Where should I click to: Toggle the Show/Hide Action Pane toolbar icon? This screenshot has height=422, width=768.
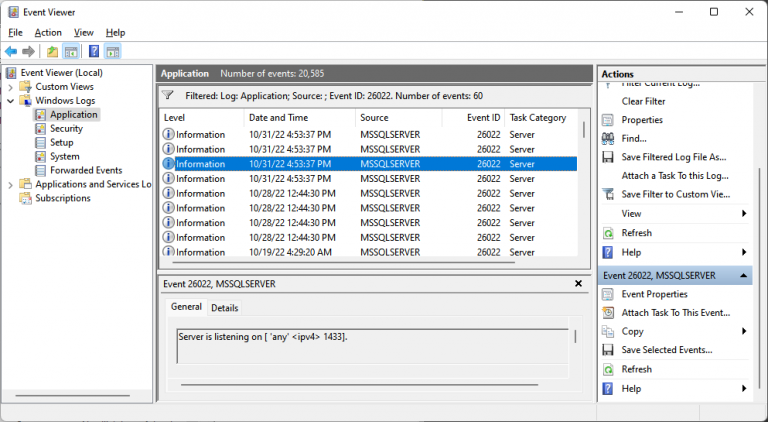[113, 51]
